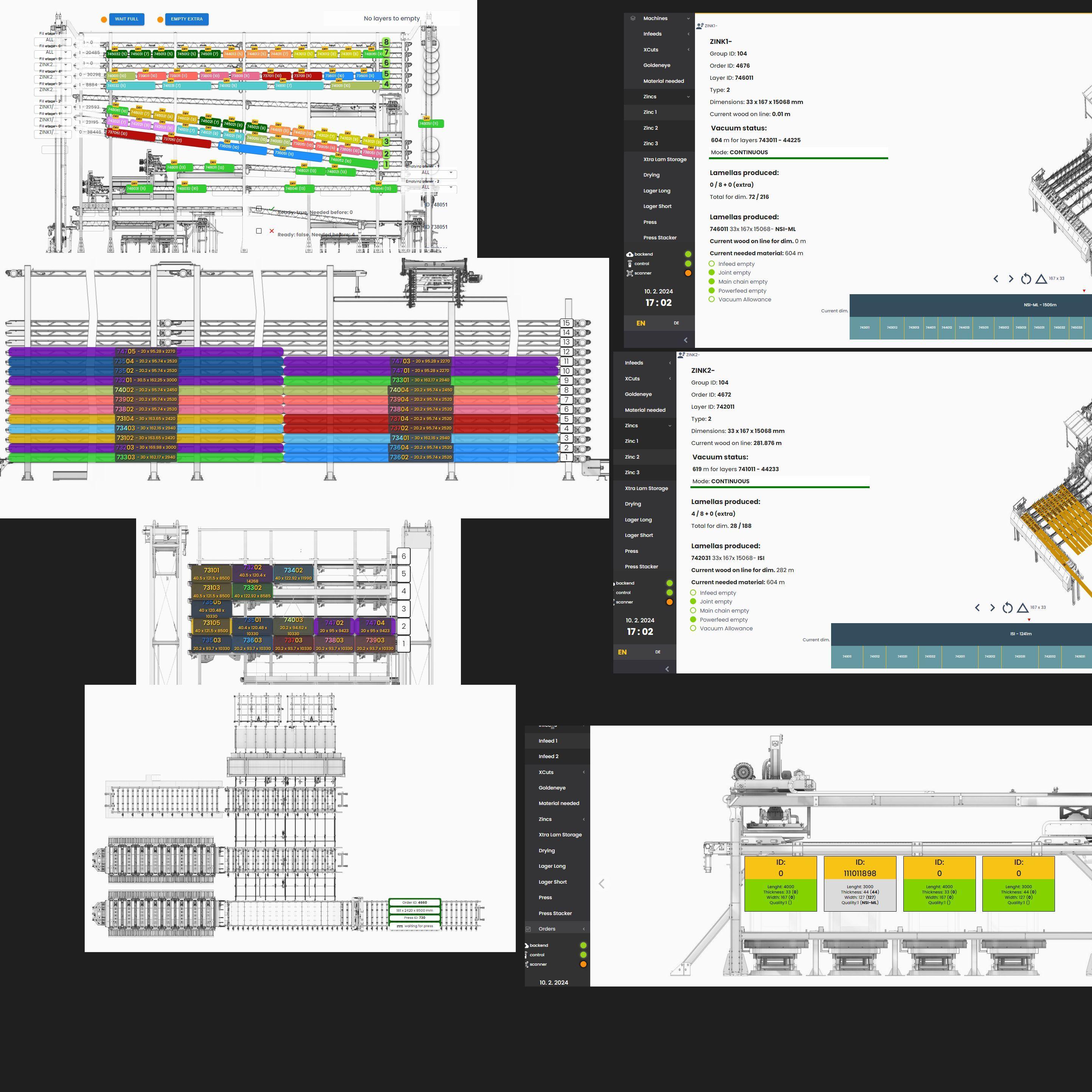Select the ID: 111011898 station card

pos(860,883)
